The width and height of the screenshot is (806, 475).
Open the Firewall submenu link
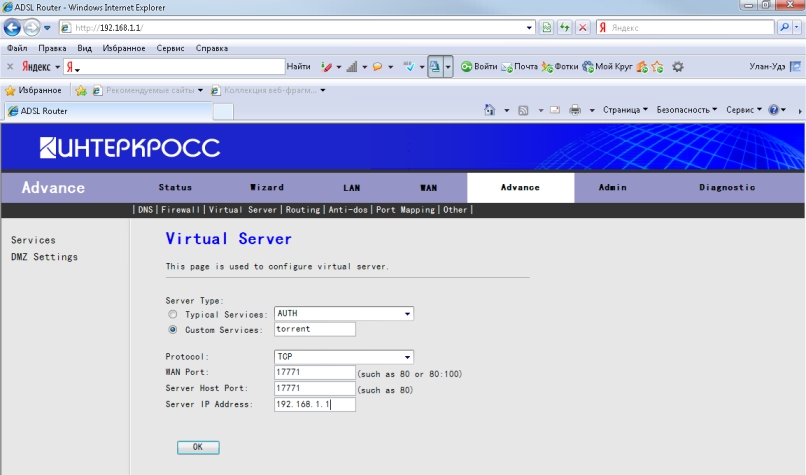180,210
